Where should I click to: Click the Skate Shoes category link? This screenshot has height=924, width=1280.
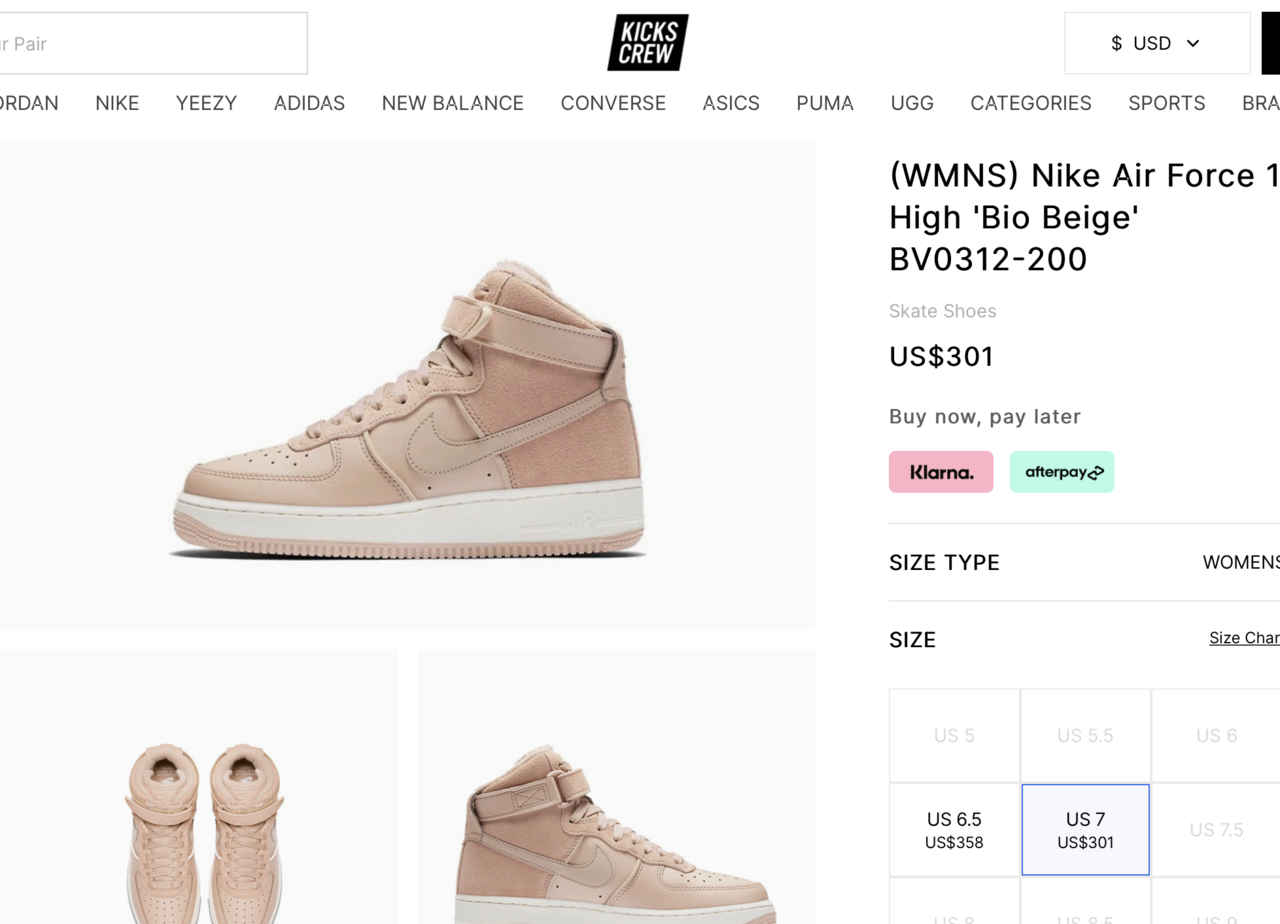click(x=942, y=311)
